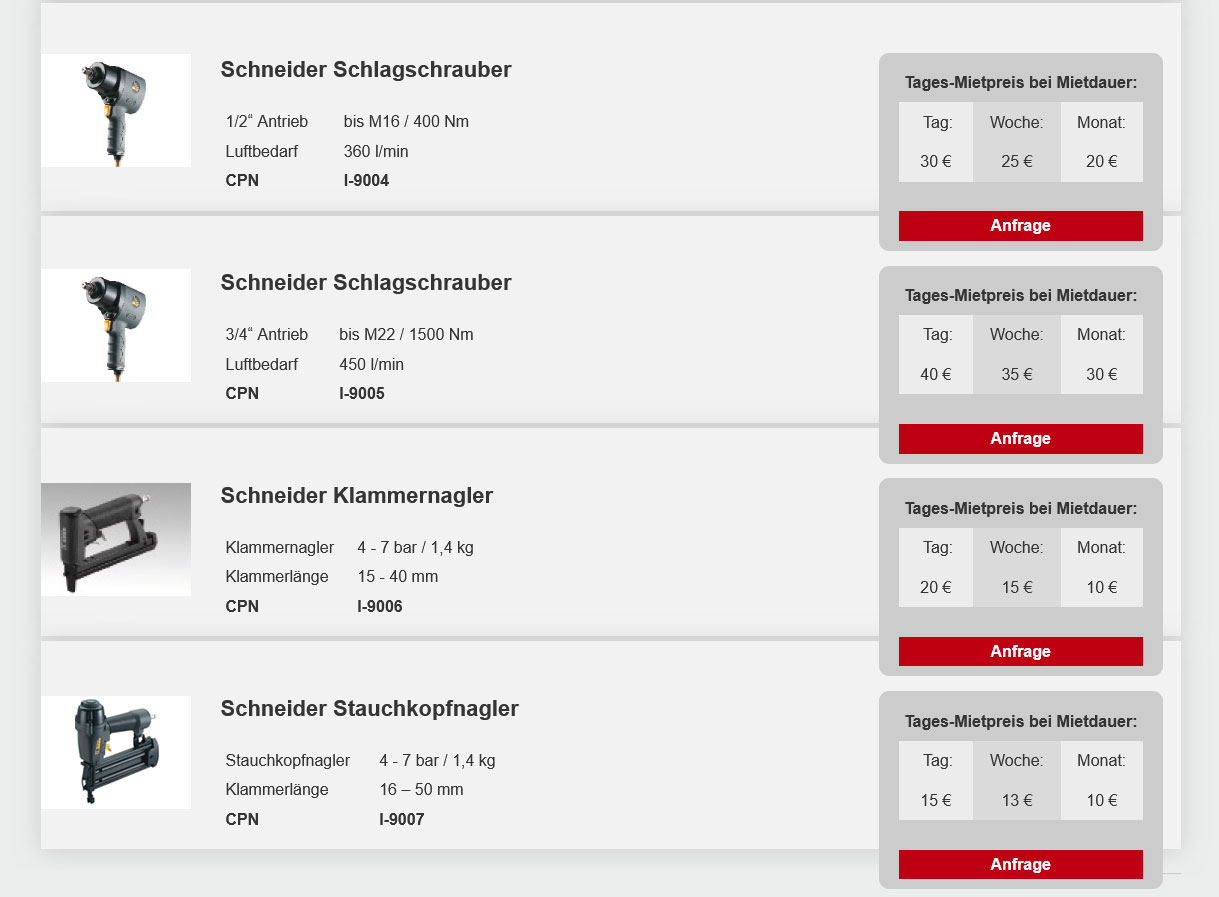Click the Schlagschrauber title with 3/4" Antrieb
The height and width of the screenshot is (897, 1219).
(365, 283)
